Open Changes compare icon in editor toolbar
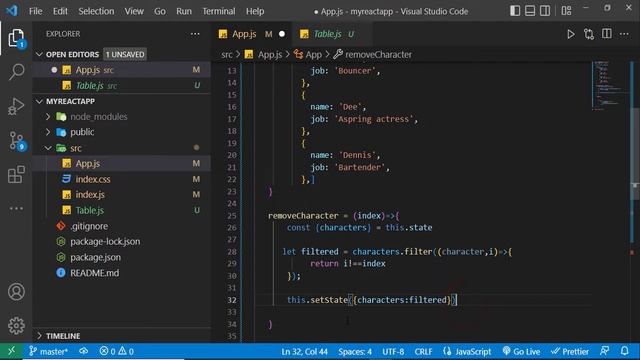The height and width of the screenshot is (360, 640). point(589,34)
